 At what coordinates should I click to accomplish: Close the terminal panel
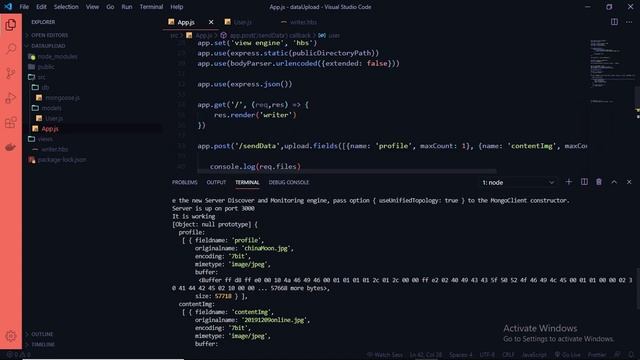pos(629,182)
